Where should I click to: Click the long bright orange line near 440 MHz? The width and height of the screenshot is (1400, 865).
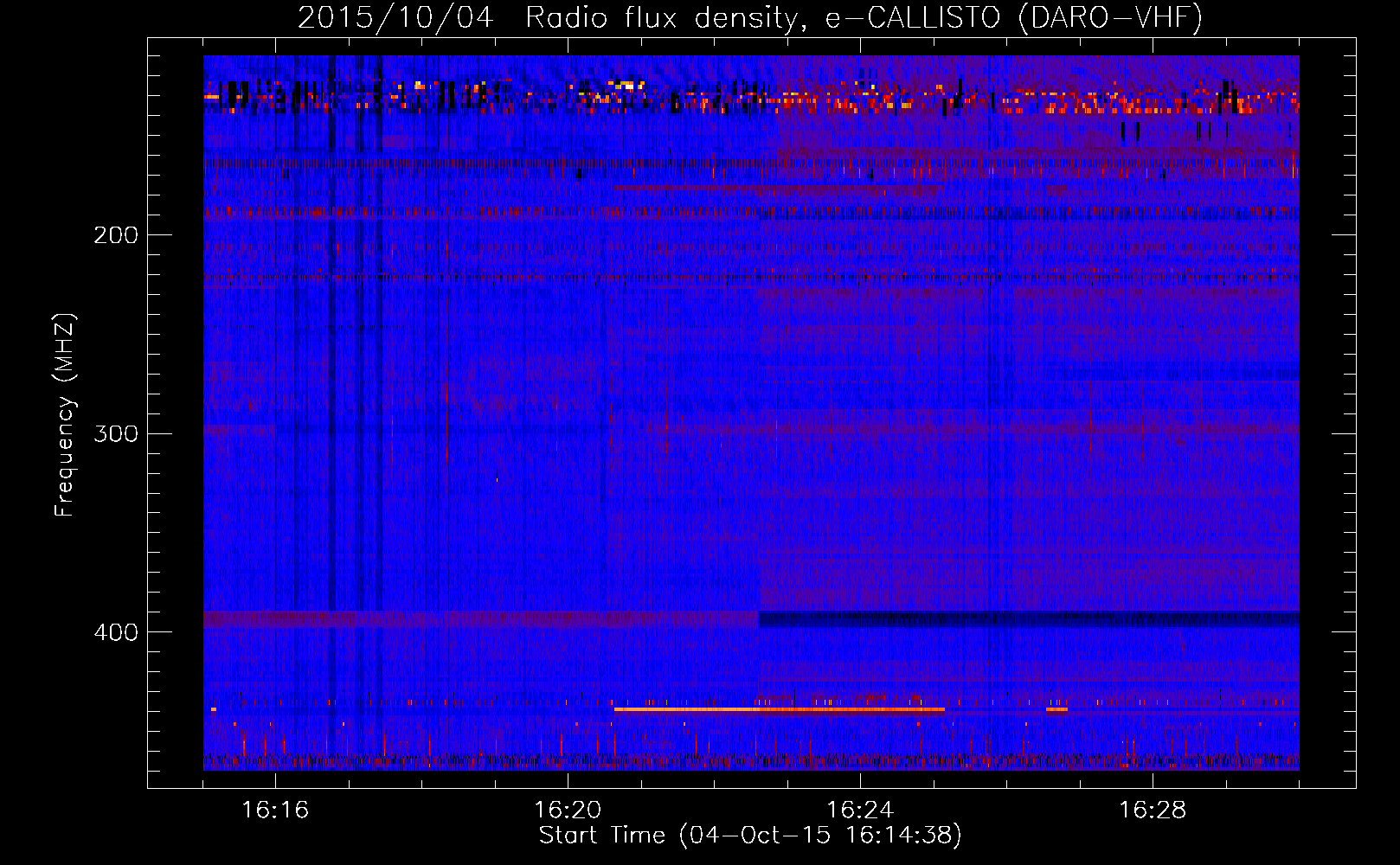pyautogui.click(x=779, y=709)
